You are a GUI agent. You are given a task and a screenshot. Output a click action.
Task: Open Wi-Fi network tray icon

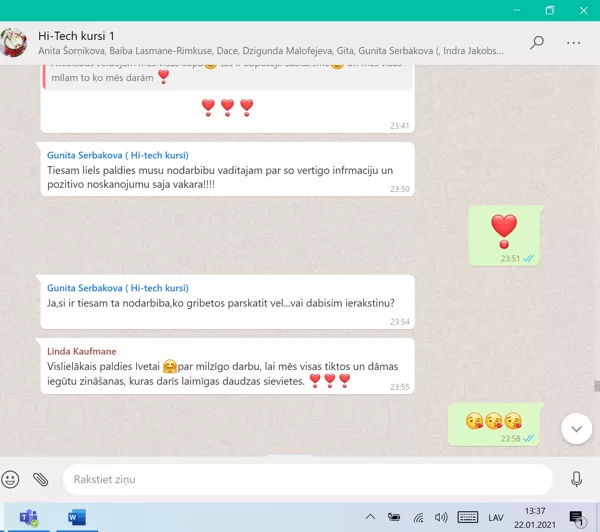tap(419, 518)
